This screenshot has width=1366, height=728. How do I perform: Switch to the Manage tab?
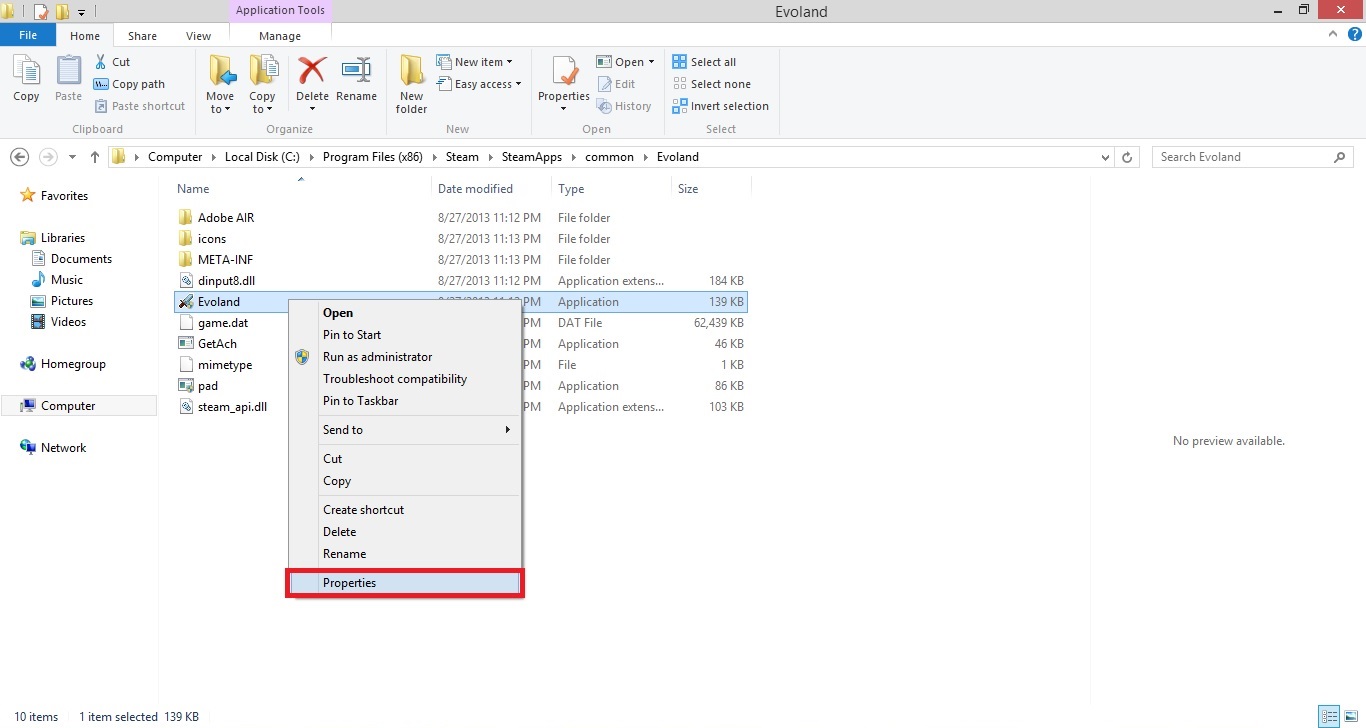(x=280, y=36)
